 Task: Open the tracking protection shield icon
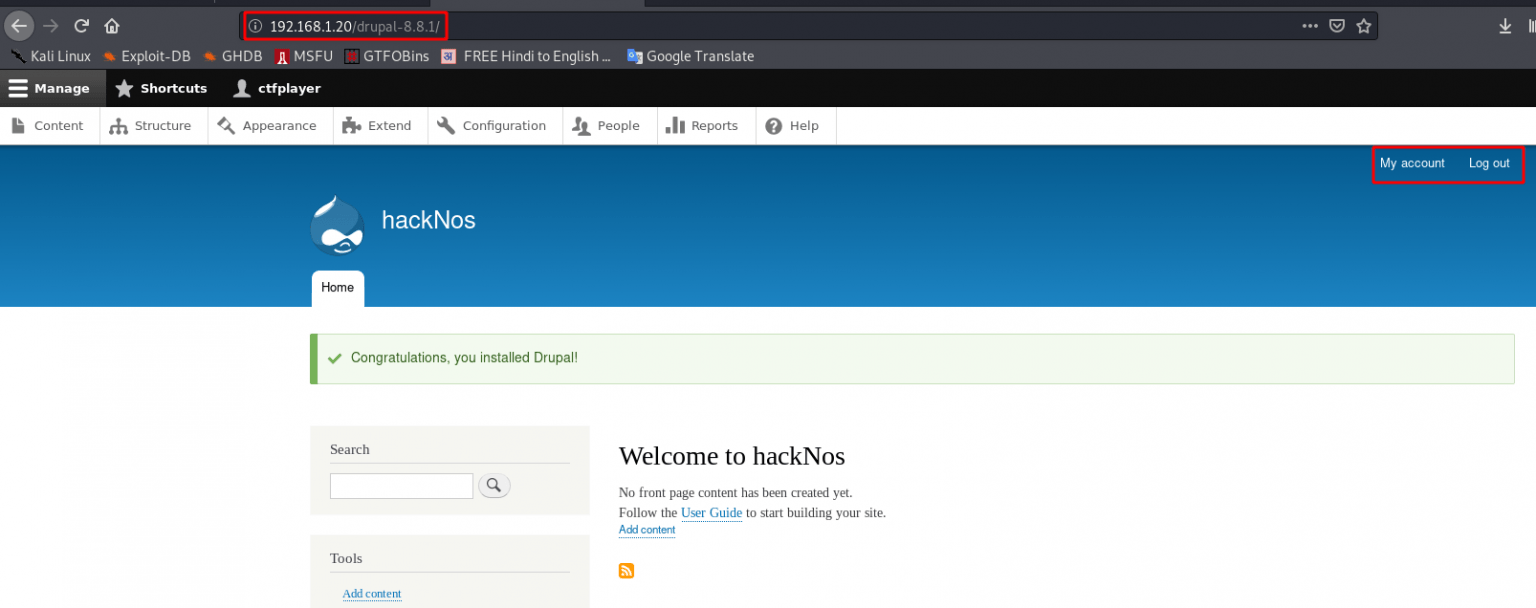[x=1337, y=25]
